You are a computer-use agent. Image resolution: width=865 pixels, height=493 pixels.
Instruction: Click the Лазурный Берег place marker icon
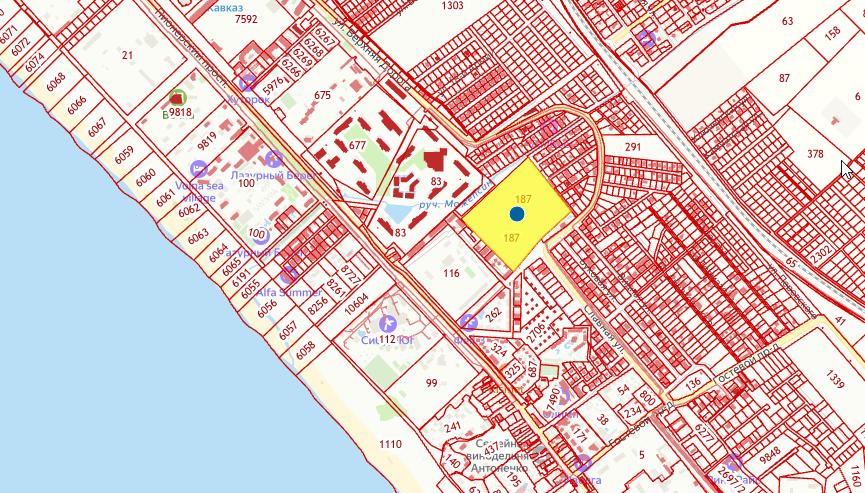coord(273,158)
